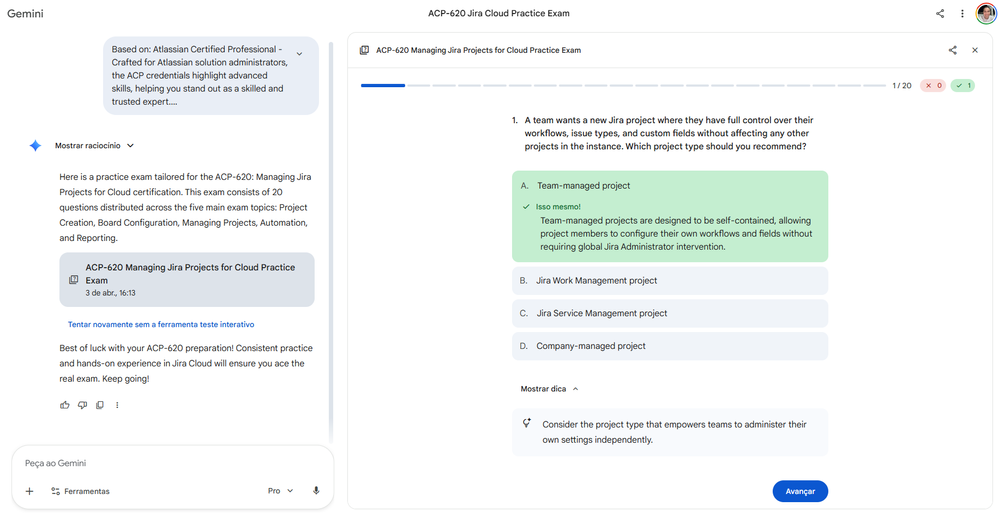Close the practice exam panel
999x513 pixels.
point(975,50)
